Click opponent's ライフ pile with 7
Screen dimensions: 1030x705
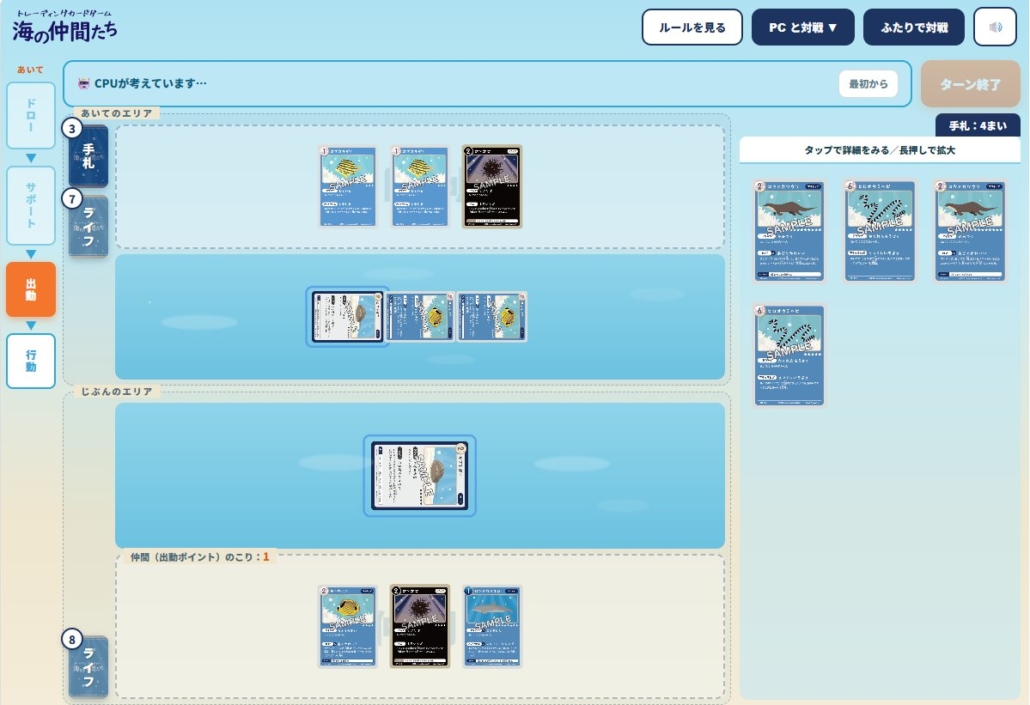(88, 226)
